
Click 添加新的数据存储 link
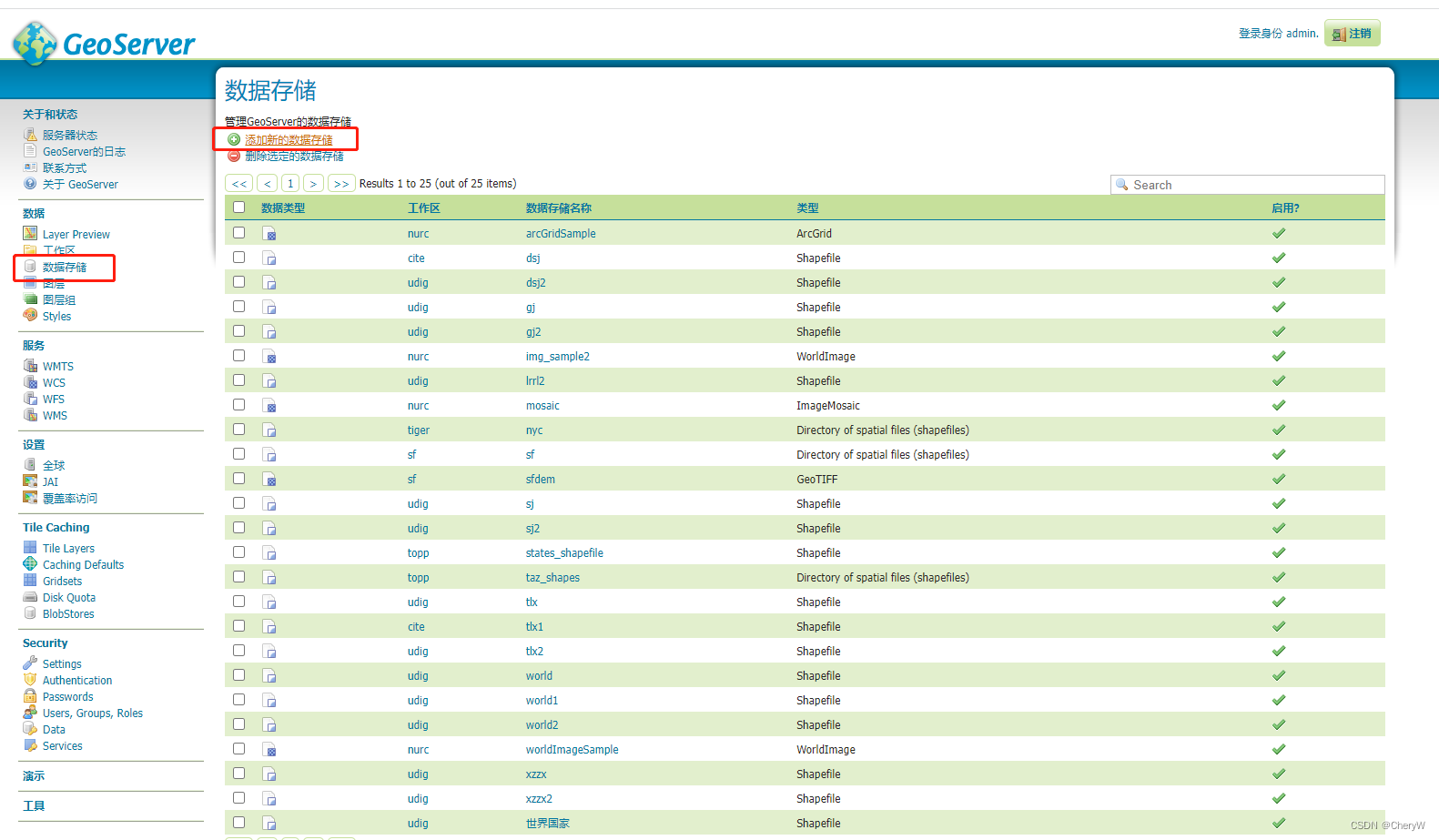pos(289,139)
